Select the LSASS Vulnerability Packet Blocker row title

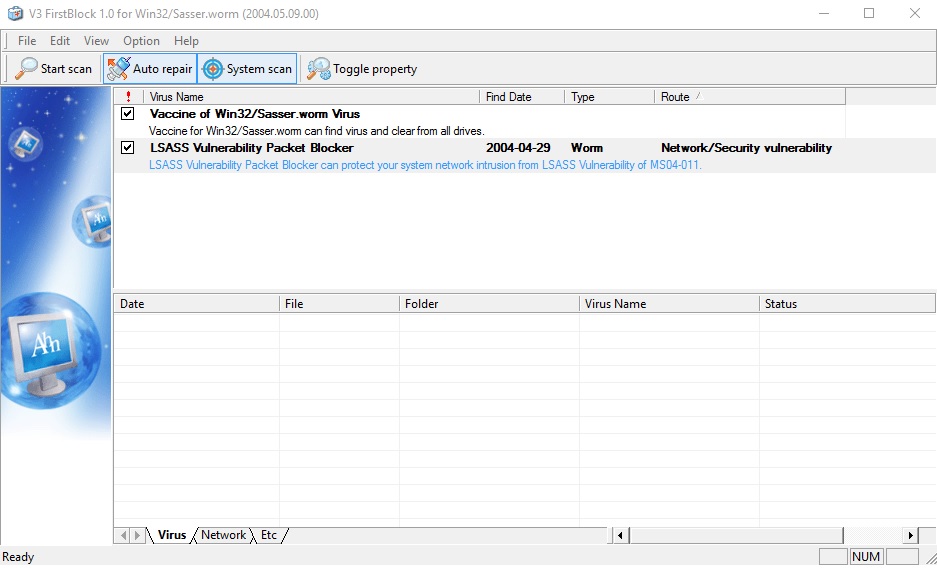252,148
